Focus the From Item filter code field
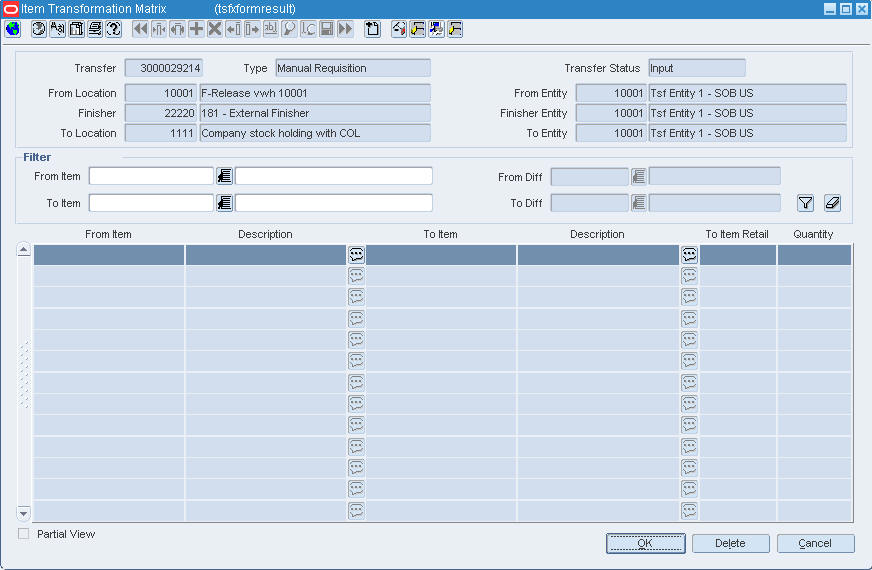Screen dimensions: 872x570 [x=151, y=176]
